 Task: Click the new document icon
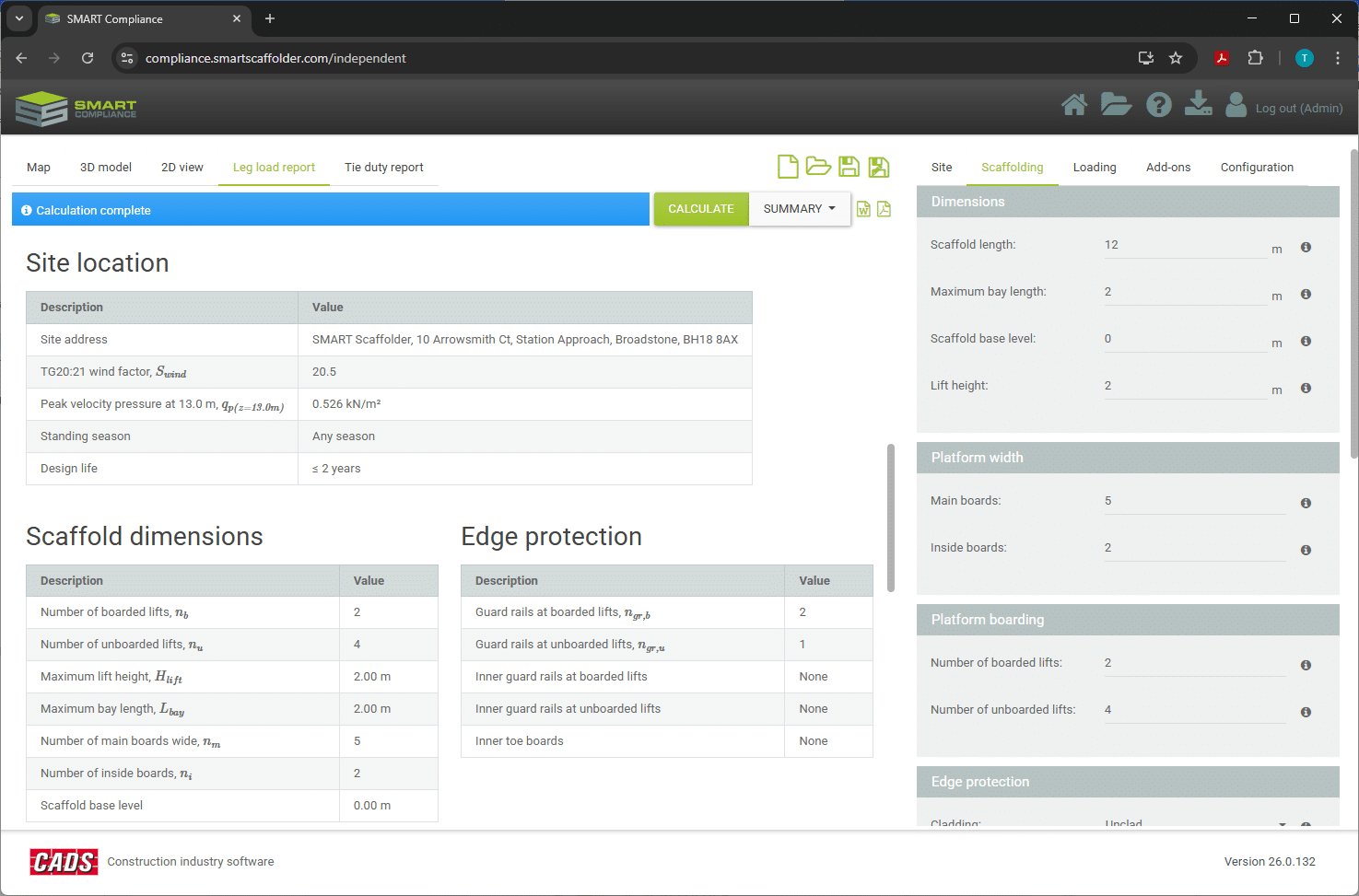(788, 167)
